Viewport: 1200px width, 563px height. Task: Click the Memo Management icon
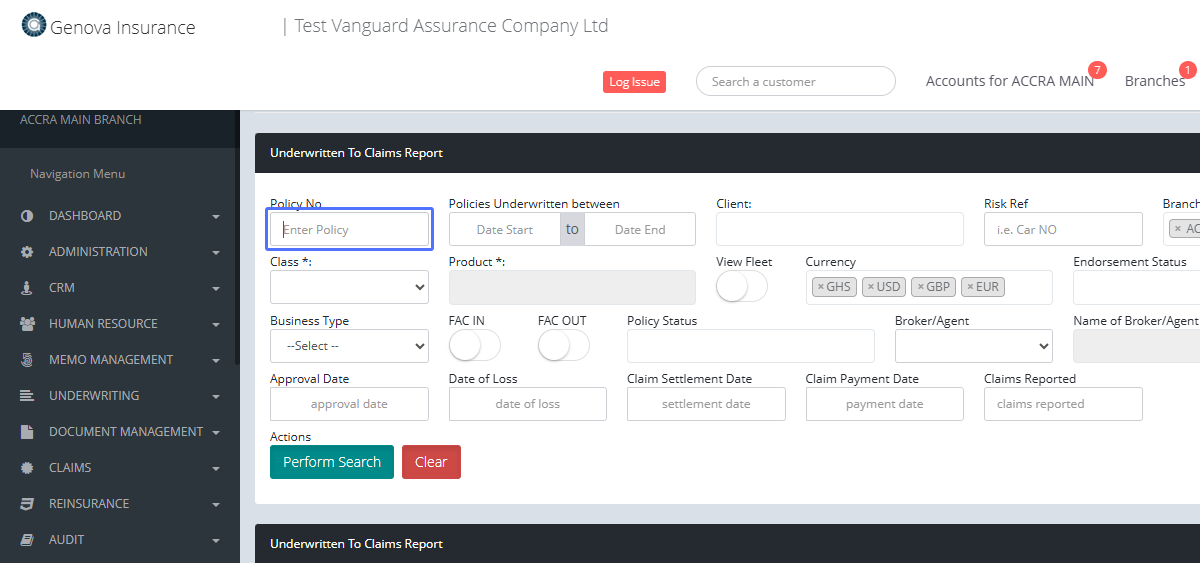point(27,360)
